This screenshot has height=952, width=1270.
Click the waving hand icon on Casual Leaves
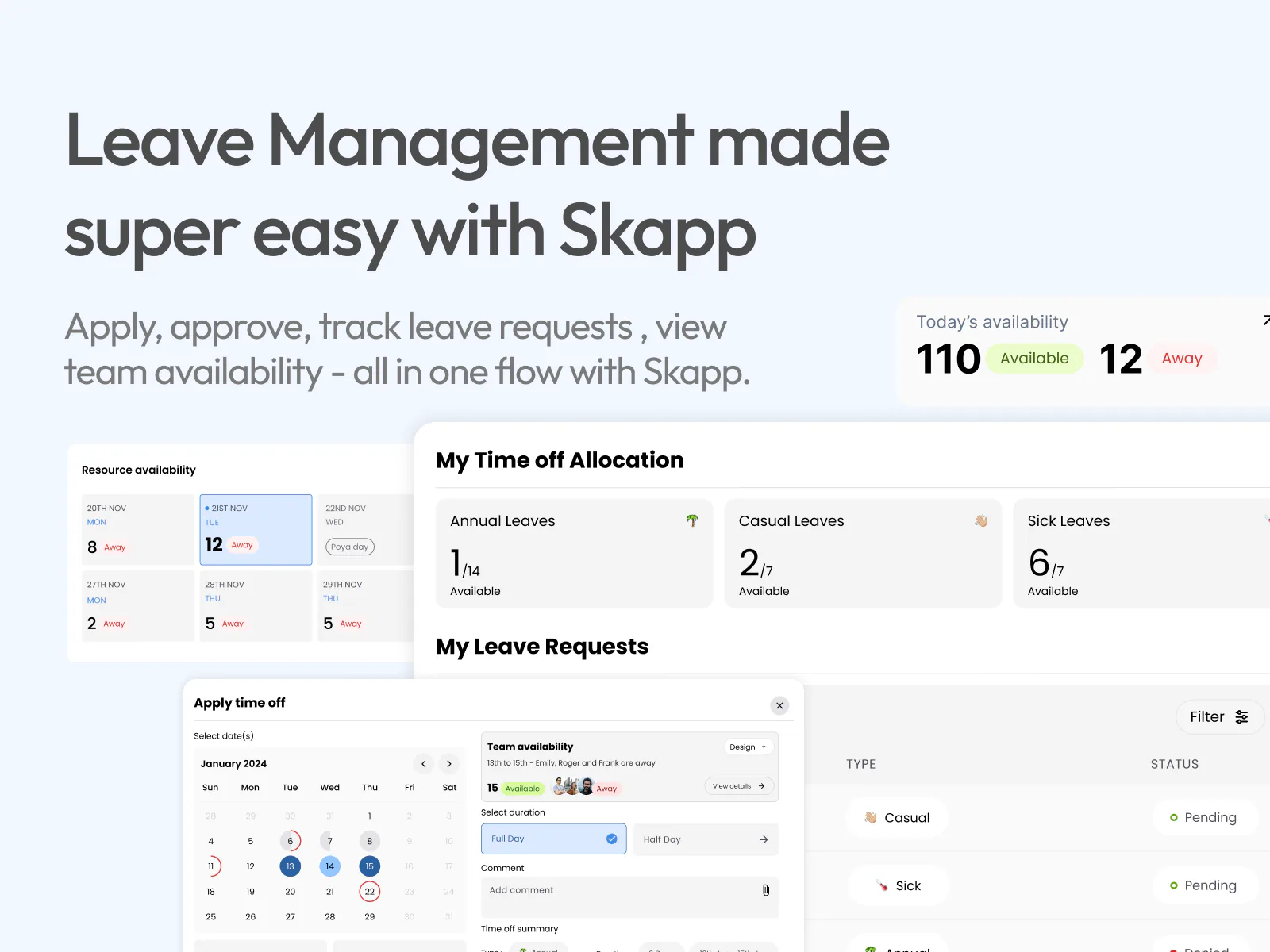981,520
